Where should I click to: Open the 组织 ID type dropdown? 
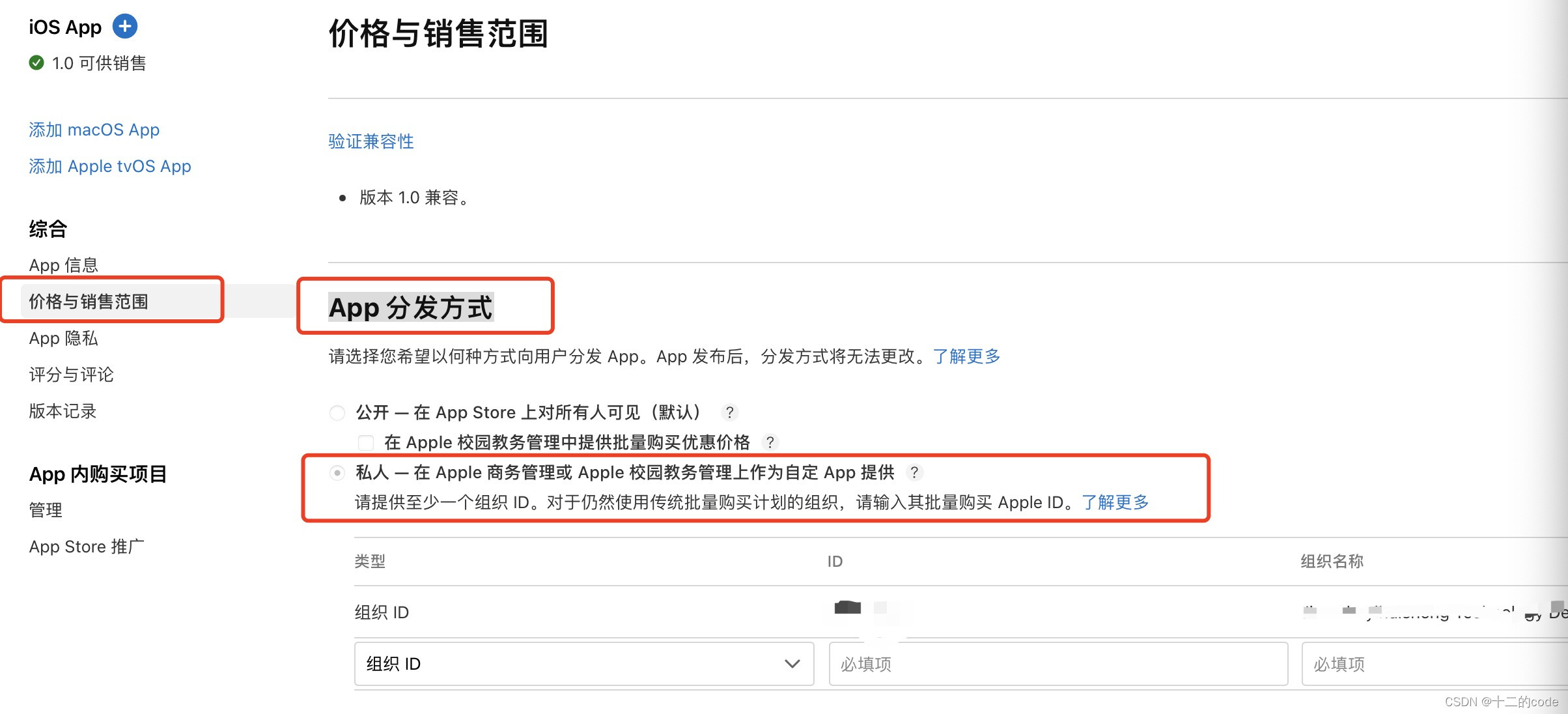click(x=584, y=663)
